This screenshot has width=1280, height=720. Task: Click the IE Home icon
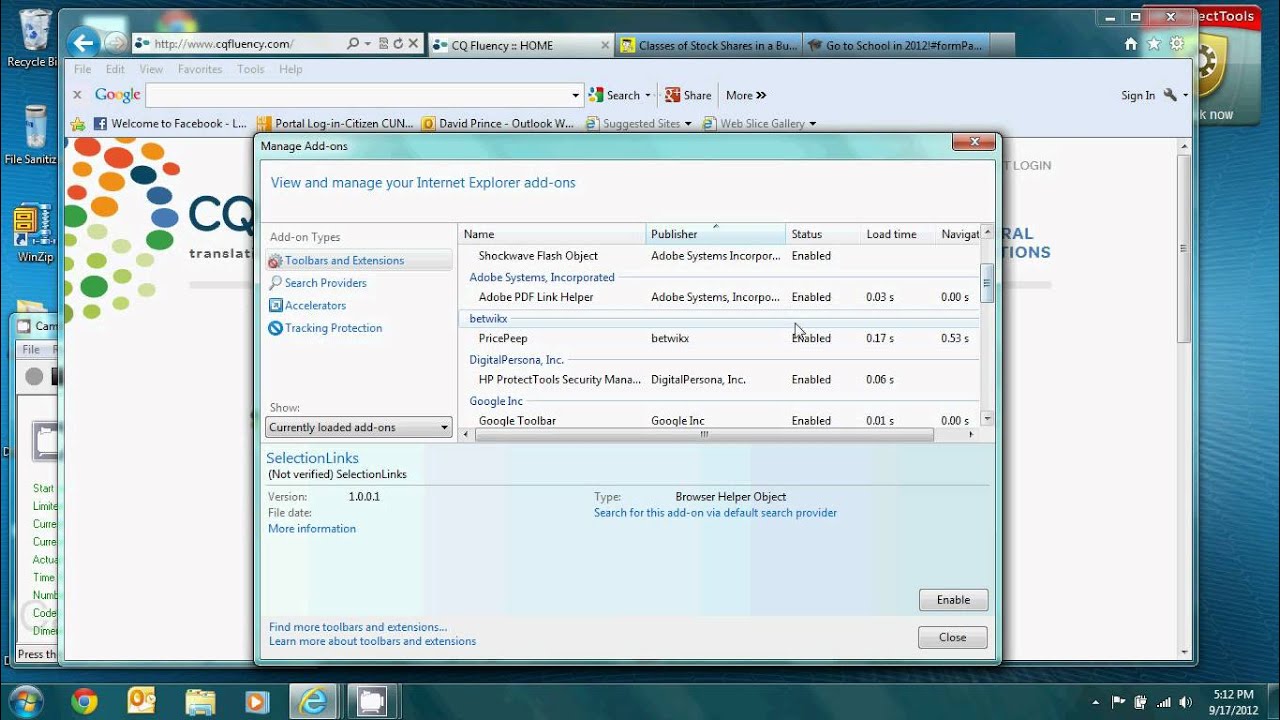[1131, 44]
